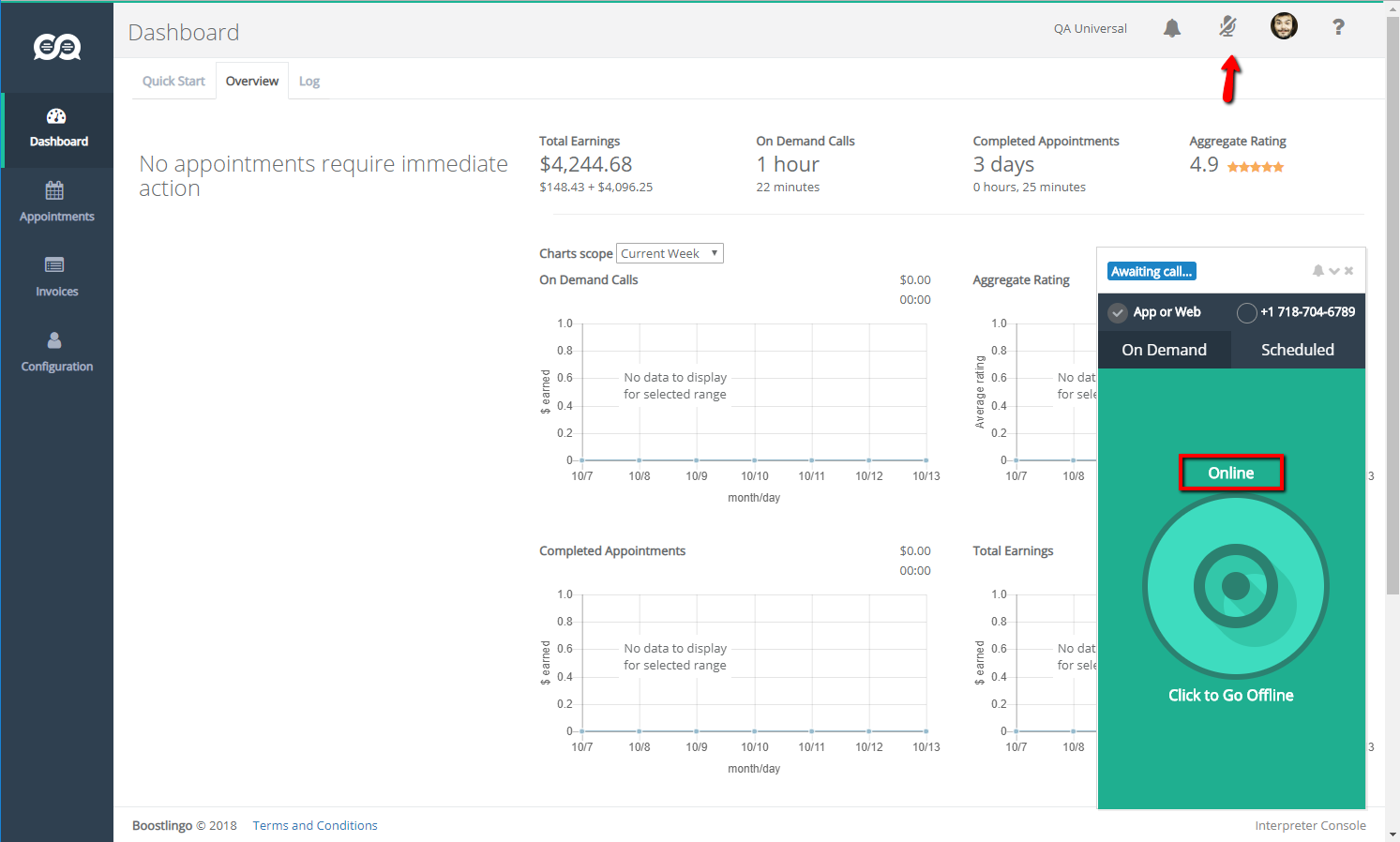Select the Overview tab
Screen dimensions: 1400x842
(252, 82)
